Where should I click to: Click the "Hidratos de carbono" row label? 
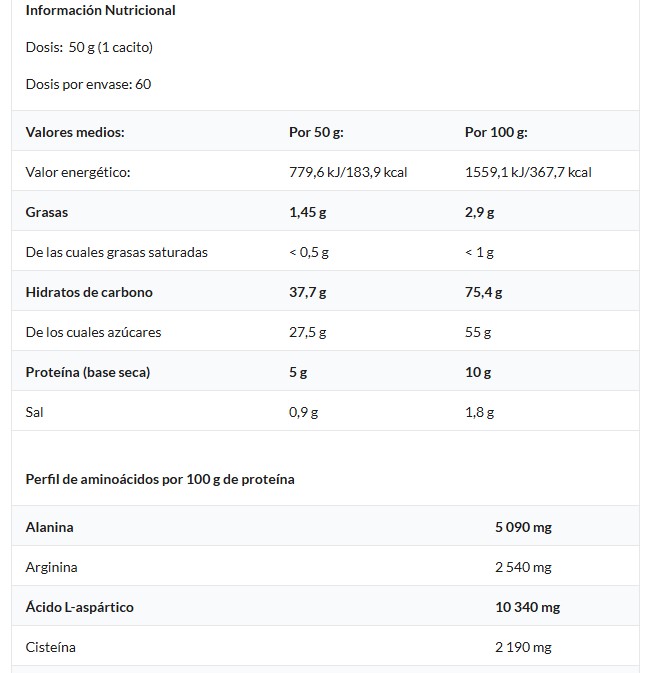89,292
